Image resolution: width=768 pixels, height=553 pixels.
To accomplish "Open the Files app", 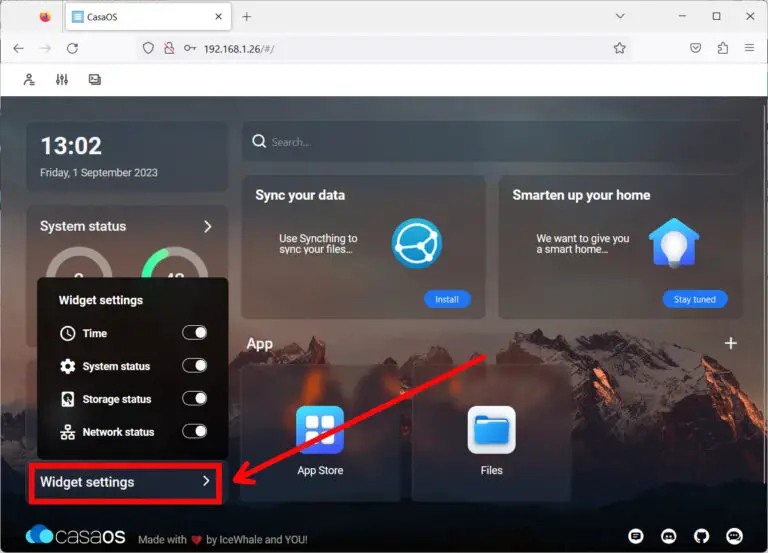I will click(x=491, y=431).
